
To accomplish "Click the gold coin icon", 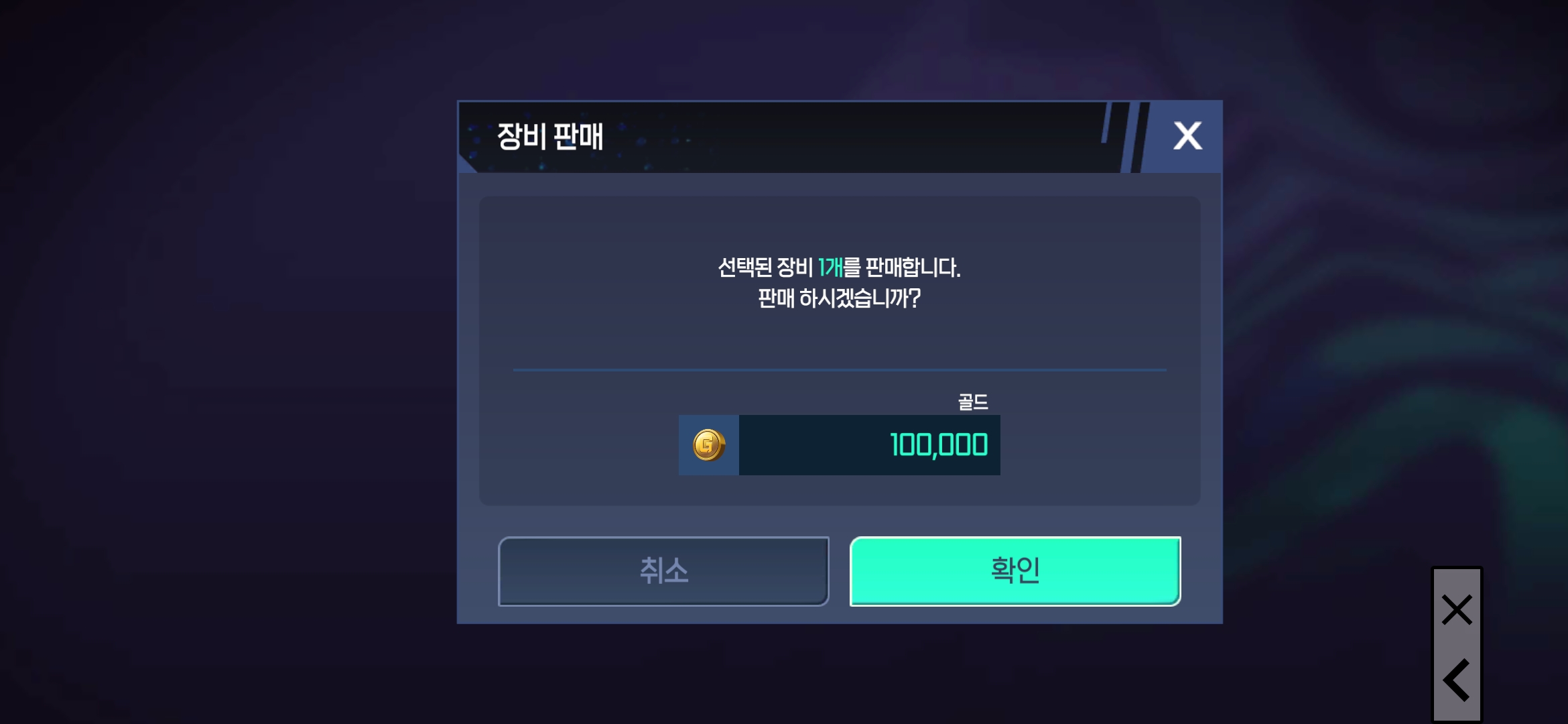I will click(708, 445).
